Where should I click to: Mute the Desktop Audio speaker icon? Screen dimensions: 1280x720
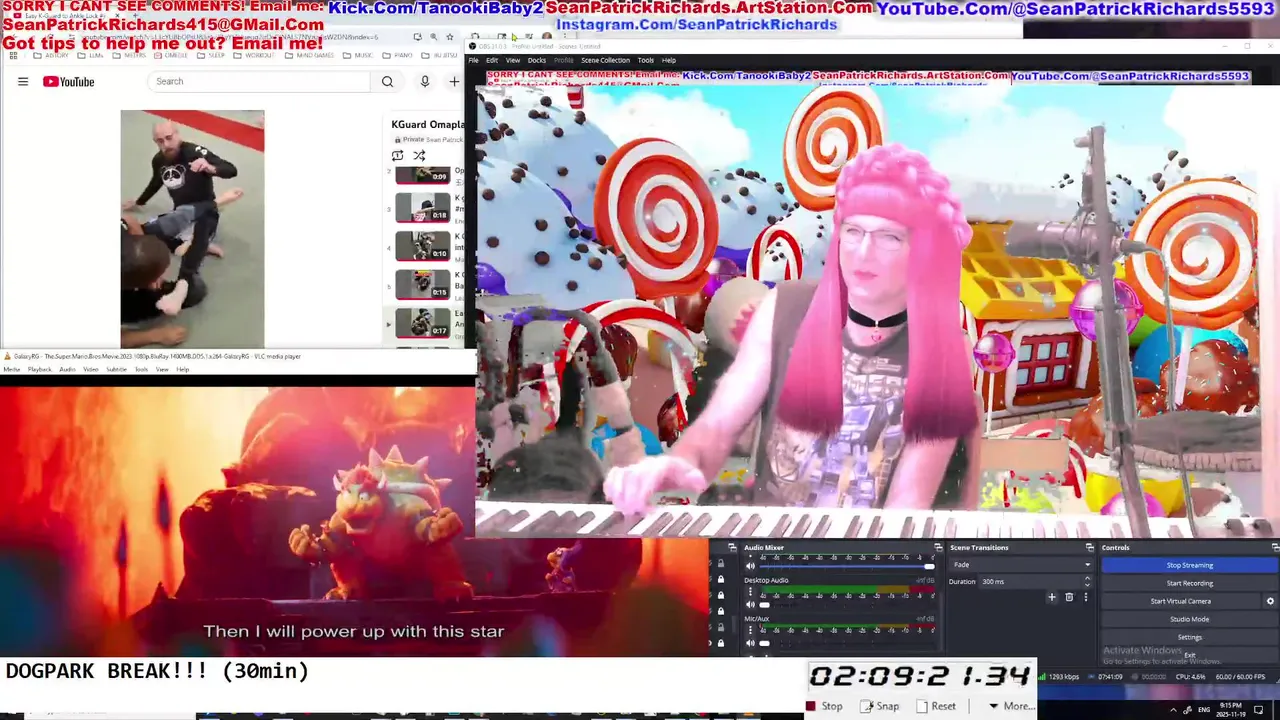click(750, 605)
